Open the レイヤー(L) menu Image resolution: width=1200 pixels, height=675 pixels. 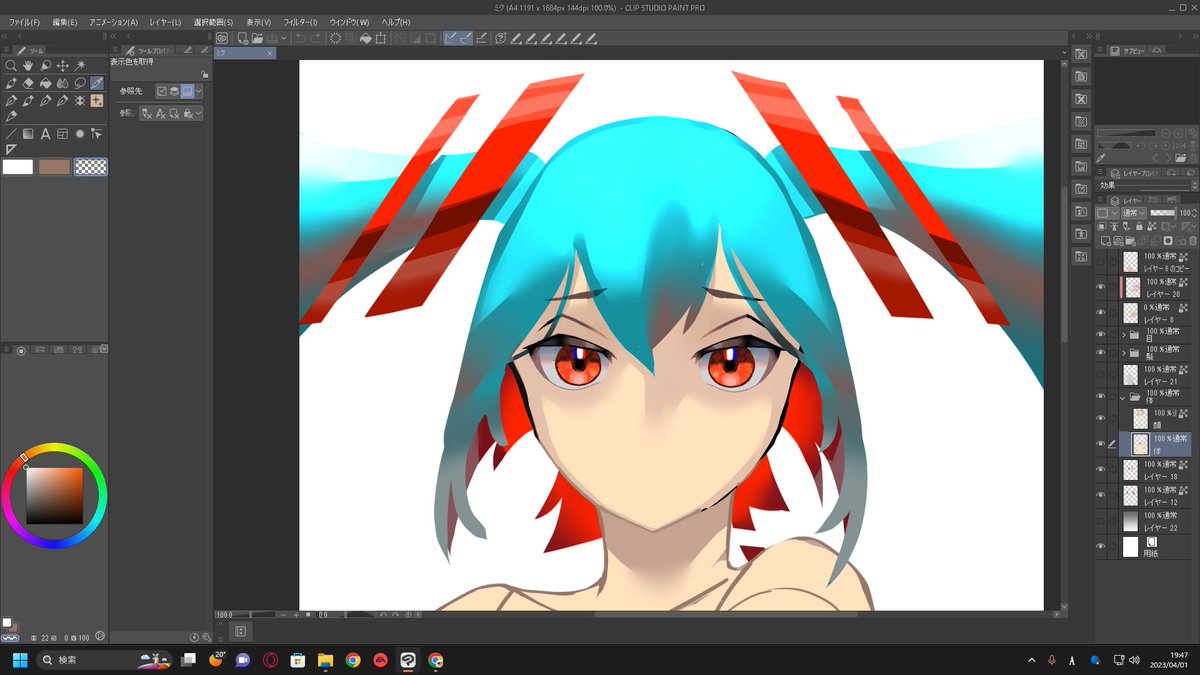[x=165, y=22]
